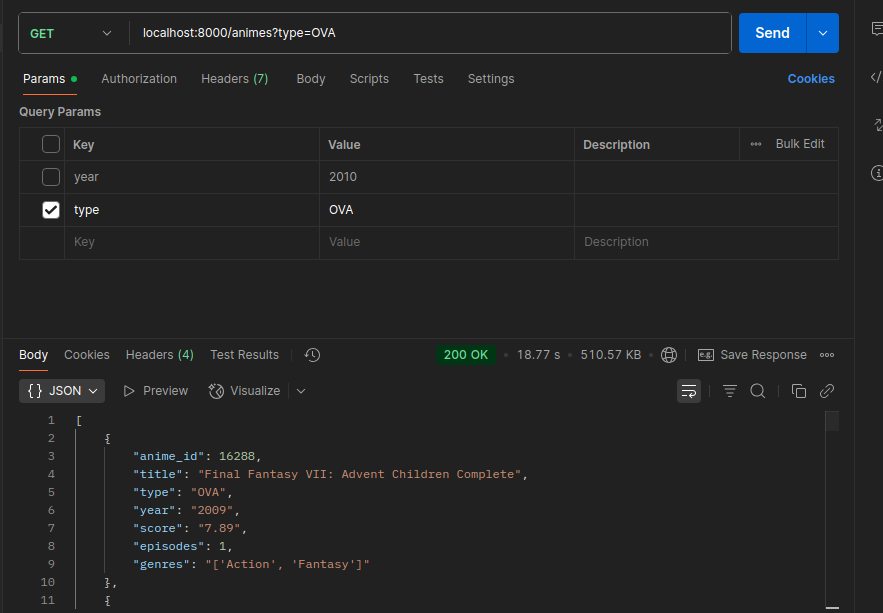Toggle the word wrap lines icon
Image resolution: width=883 pixels, height=613 pixels.
[689, 391]
